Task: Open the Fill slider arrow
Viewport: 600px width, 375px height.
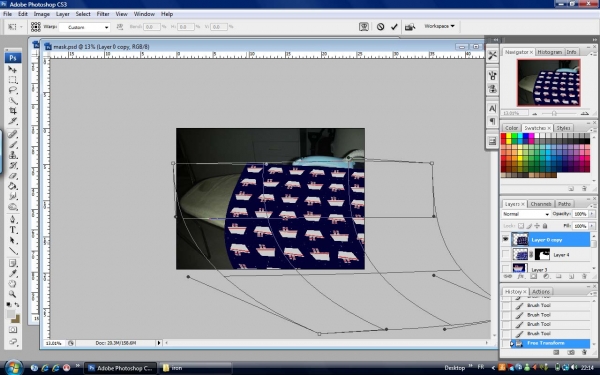Action: [592, 226]
